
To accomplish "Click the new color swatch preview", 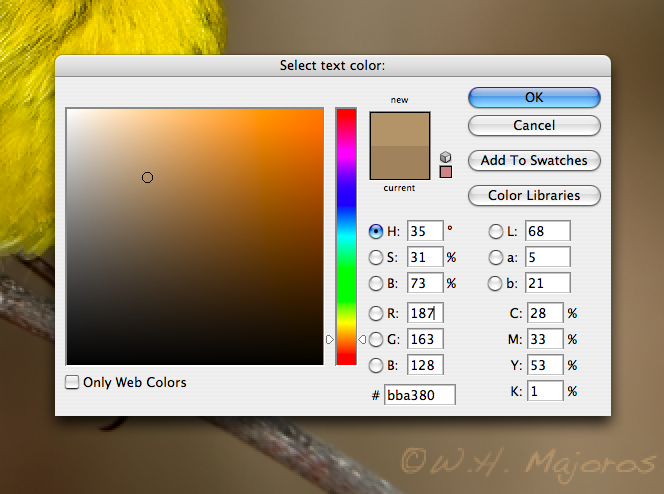I will click(400, 130).
